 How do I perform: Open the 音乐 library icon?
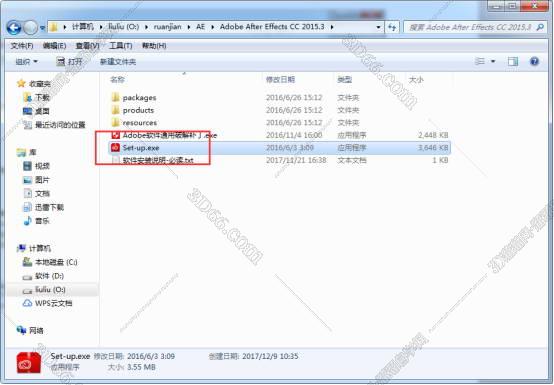(x=28, y=221)
